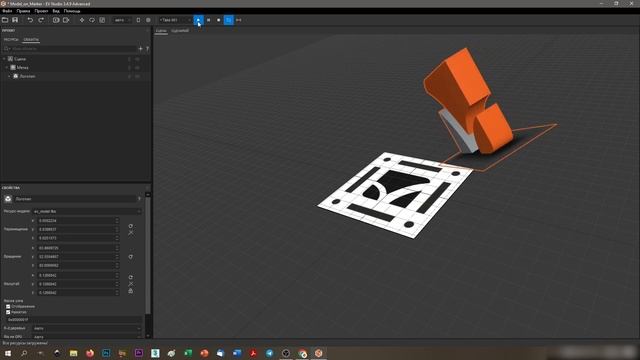
Task: Click the object search input field
Action: (73, 49)
